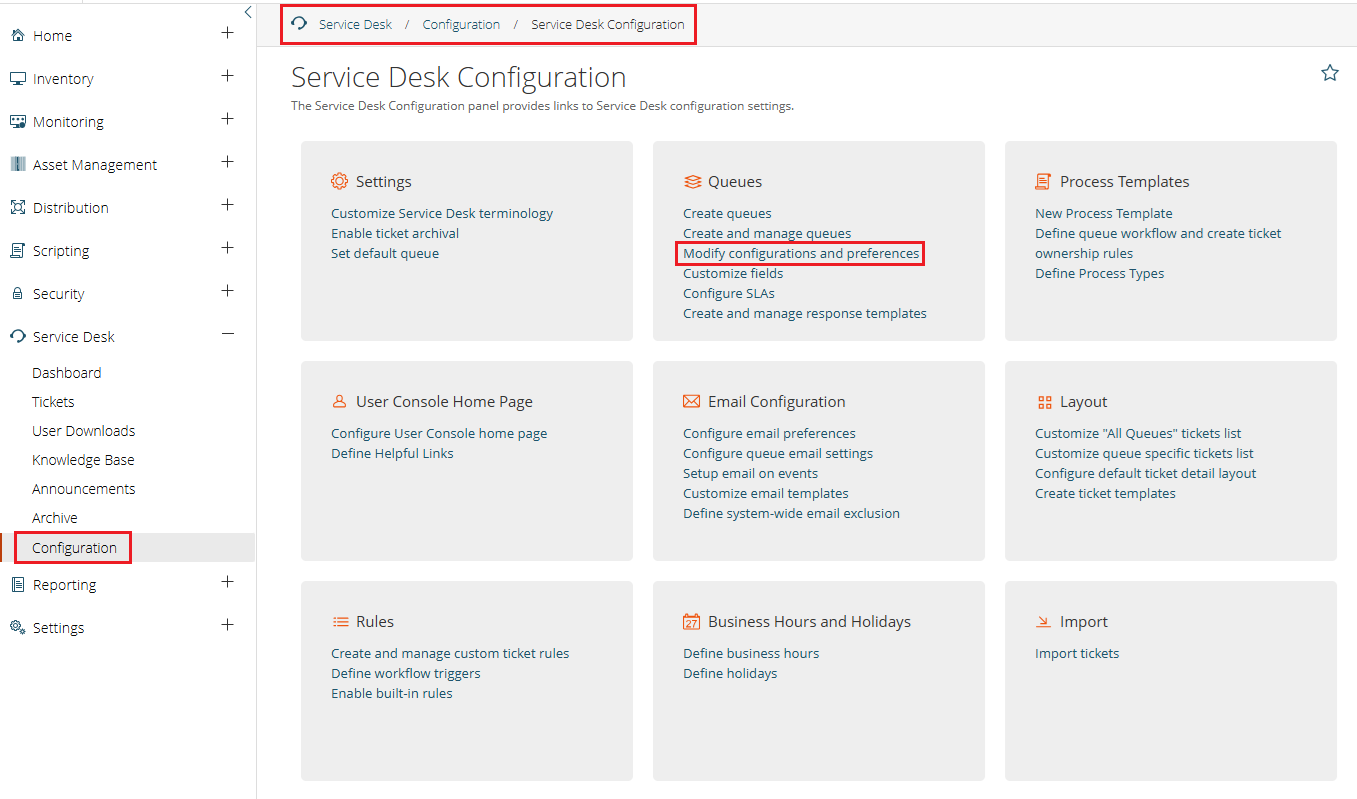Click the Settings gears icon in sidebar
The height and width of the screenshot is (799, 1357).
pos(17,628)
